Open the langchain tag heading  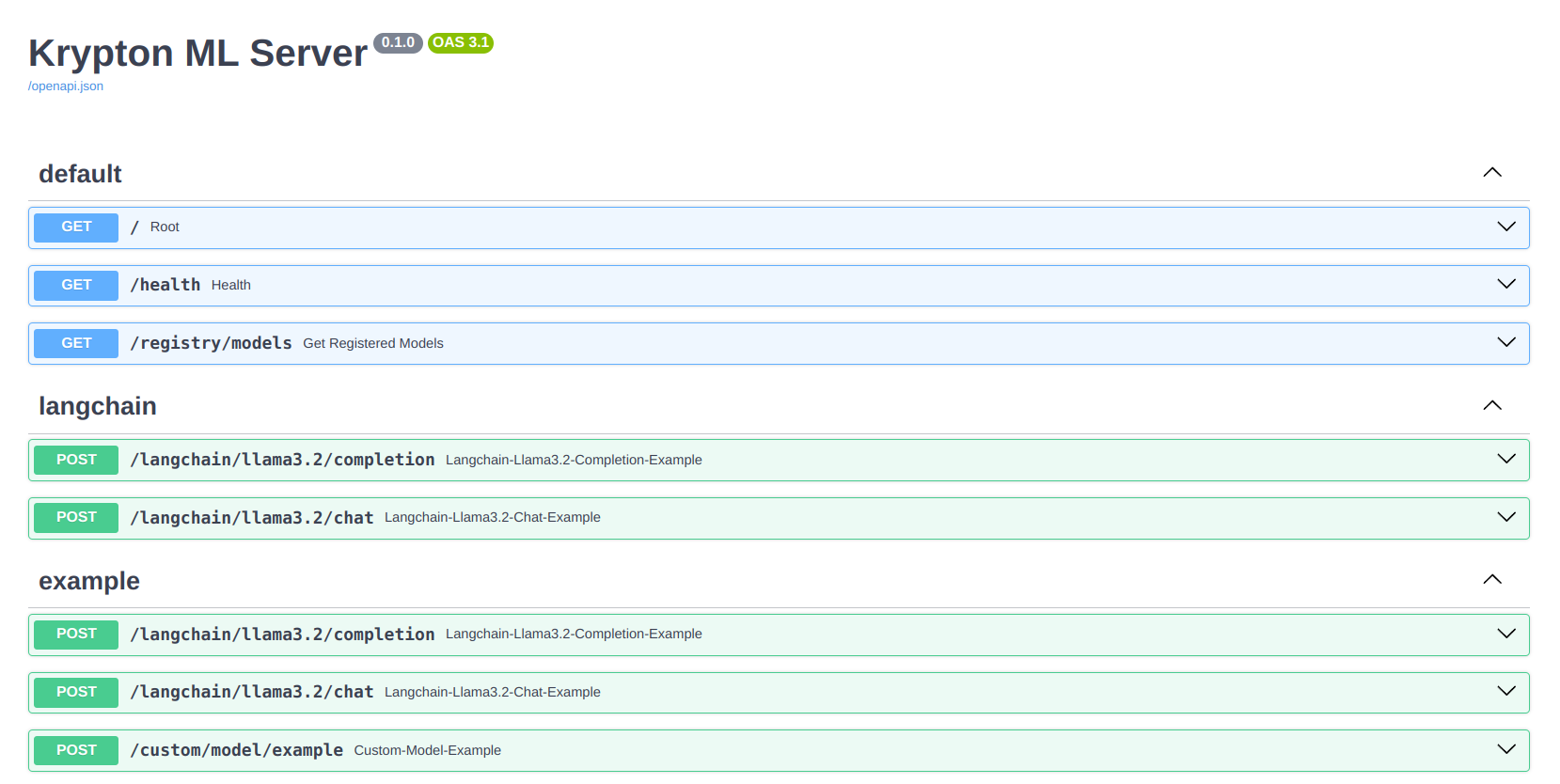pos(98,406)
